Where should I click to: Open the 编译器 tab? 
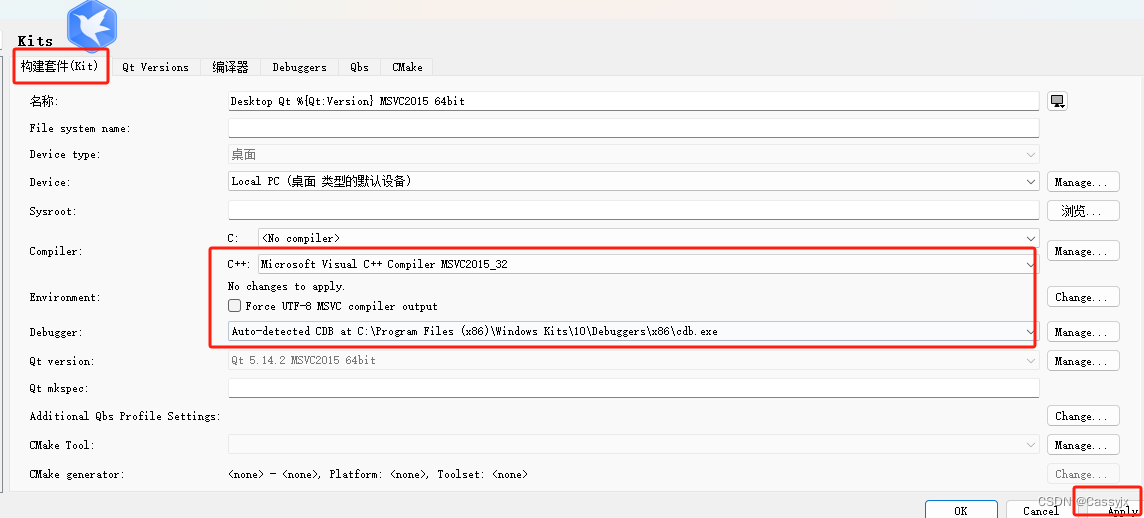[231, 67]
